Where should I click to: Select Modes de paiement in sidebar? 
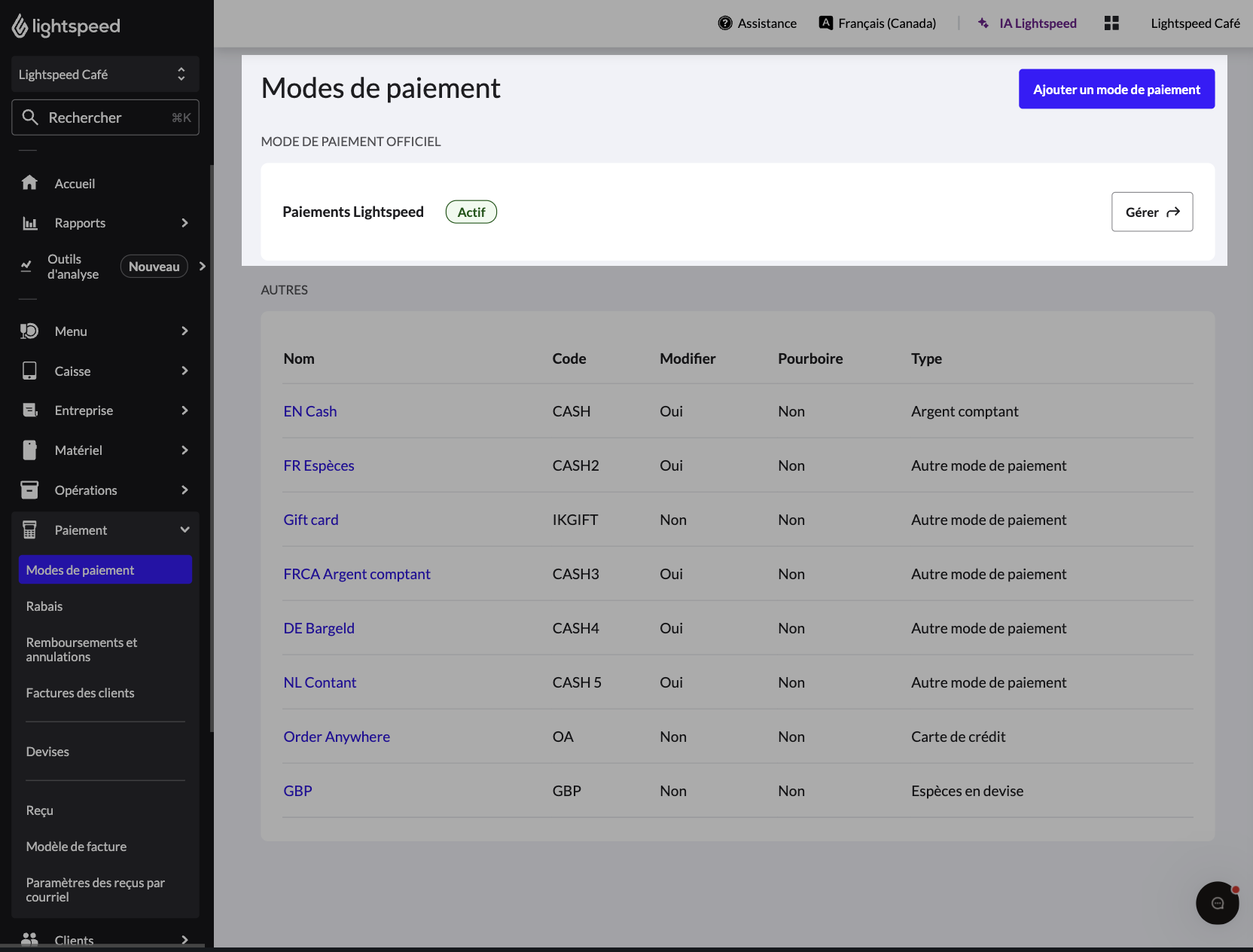pos(105,569)
